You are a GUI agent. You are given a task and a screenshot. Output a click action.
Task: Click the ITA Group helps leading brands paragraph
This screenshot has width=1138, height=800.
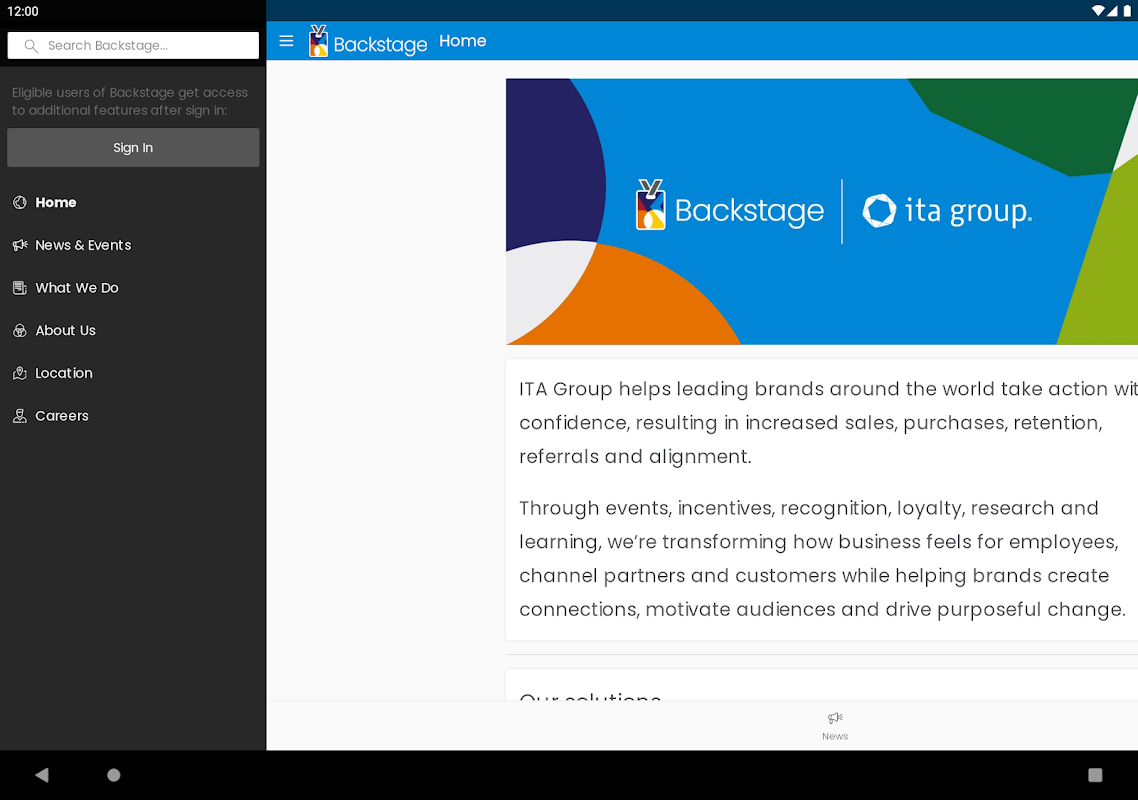828,423
